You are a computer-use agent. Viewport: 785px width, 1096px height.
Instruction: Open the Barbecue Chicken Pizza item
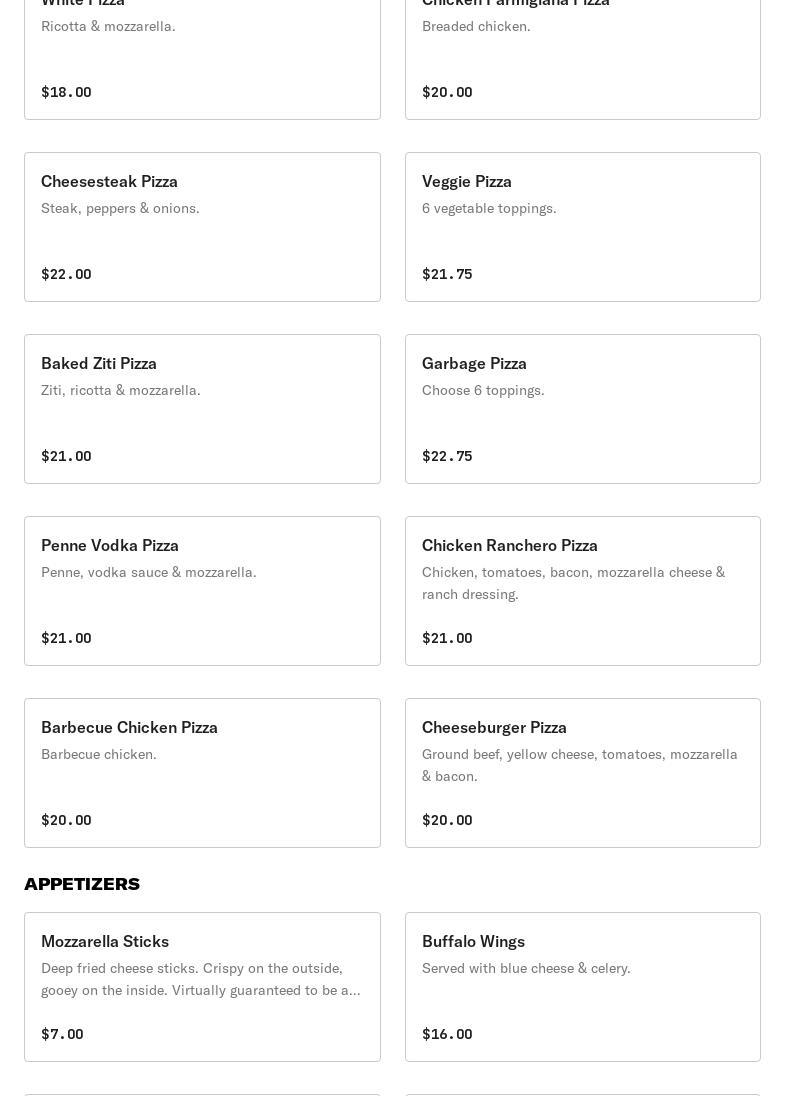pos(202,773)
